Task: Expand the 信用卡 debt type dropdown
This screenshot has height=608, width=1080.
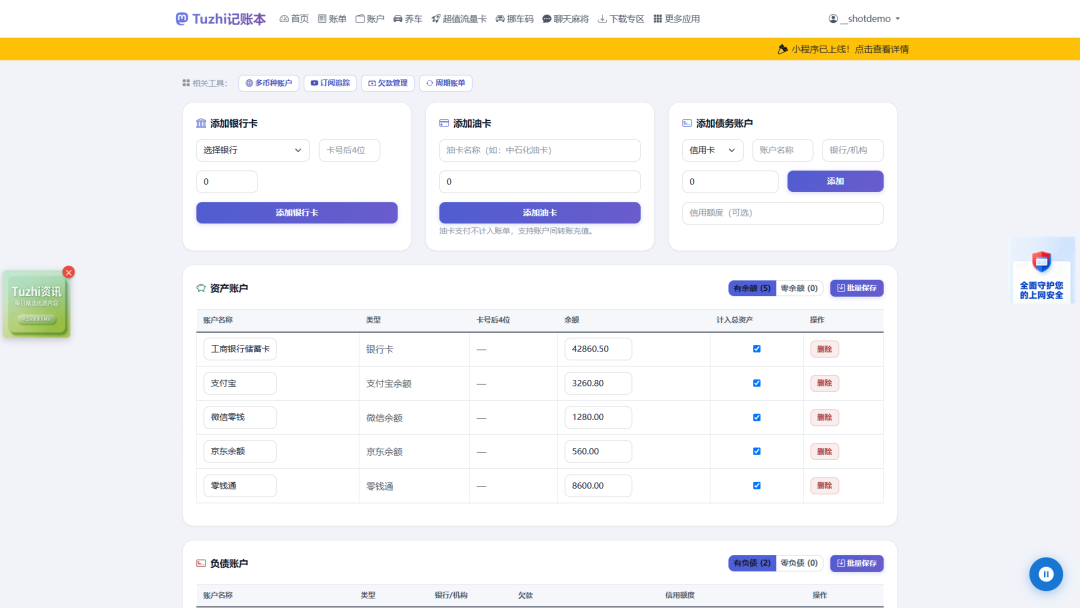Action: 712,150
